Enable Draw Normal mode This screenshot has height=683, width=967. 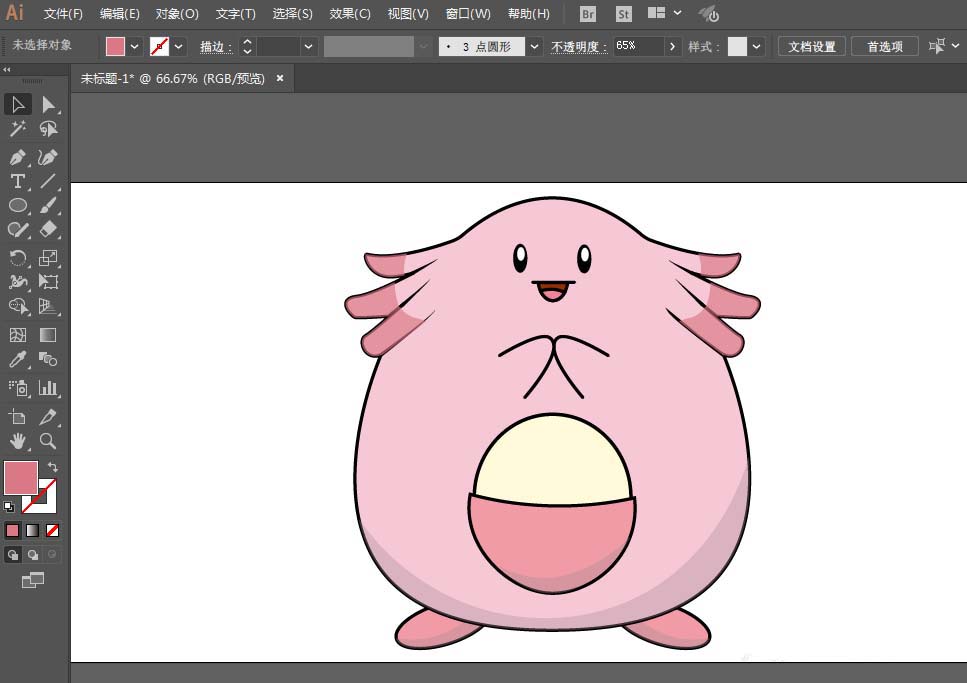click(x=12, y=555)
